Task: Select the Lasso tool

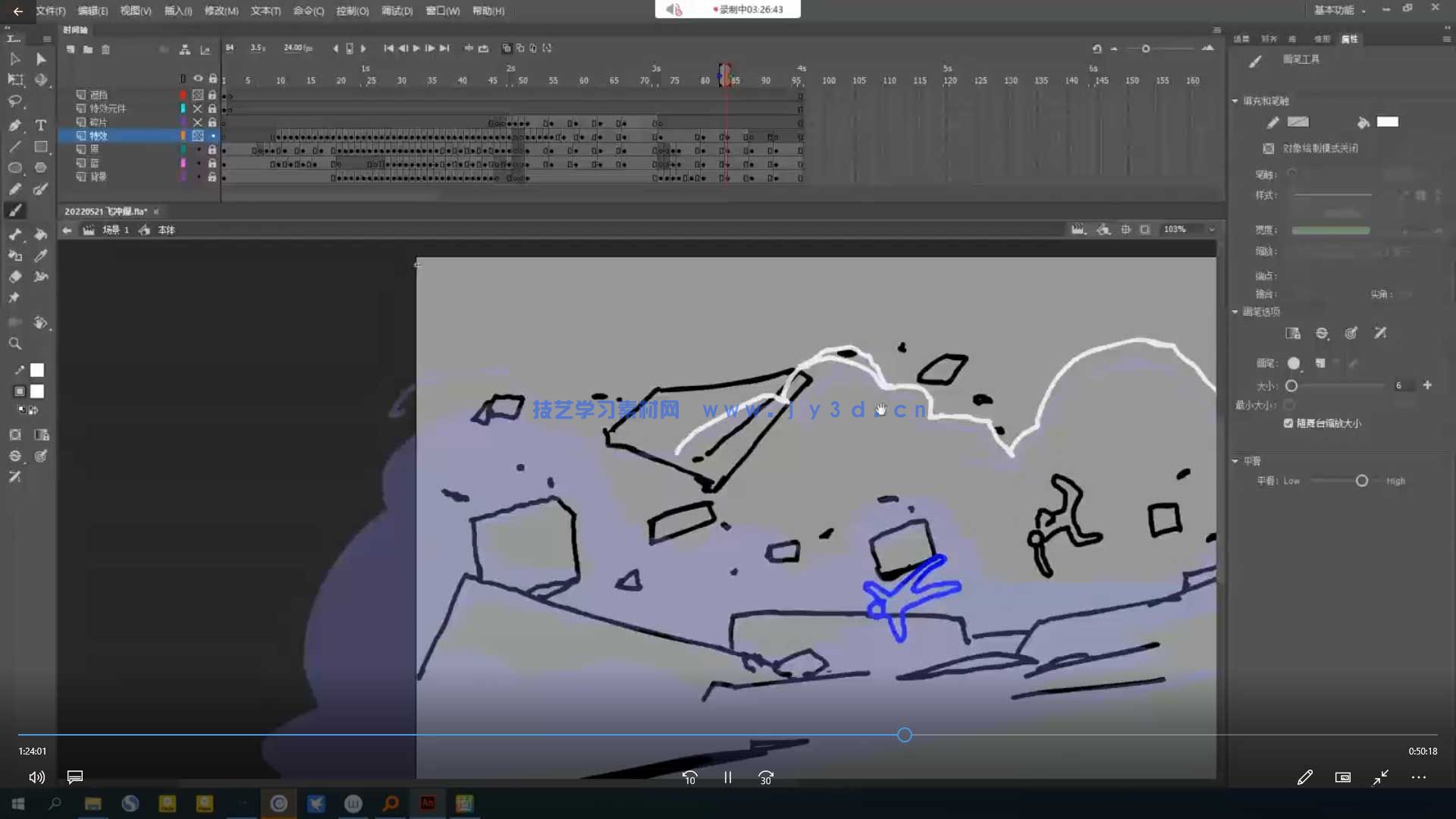Action: 15,102
